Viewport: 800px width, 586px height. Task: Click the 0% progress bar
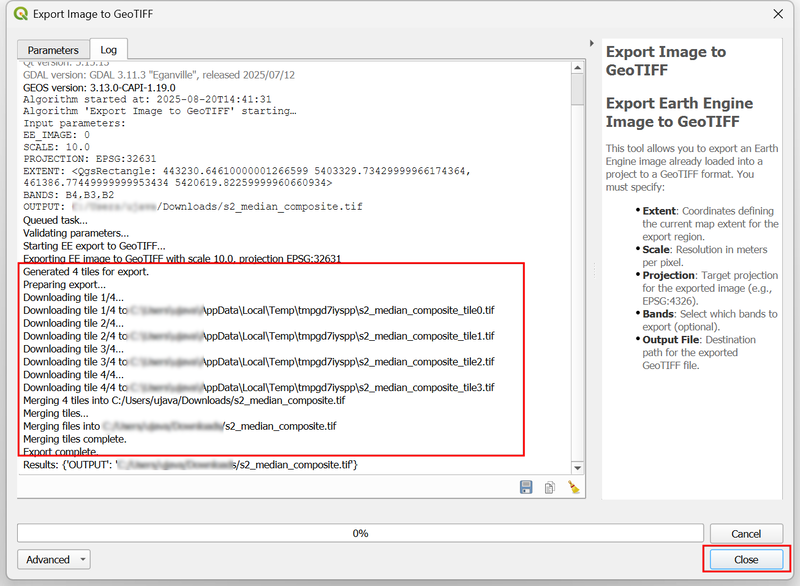(360, 533)
